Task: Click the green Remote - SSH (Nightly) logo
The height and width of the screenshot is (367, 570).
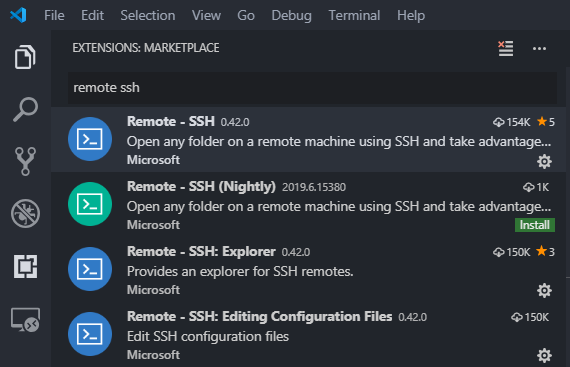Action: (90, 204)
